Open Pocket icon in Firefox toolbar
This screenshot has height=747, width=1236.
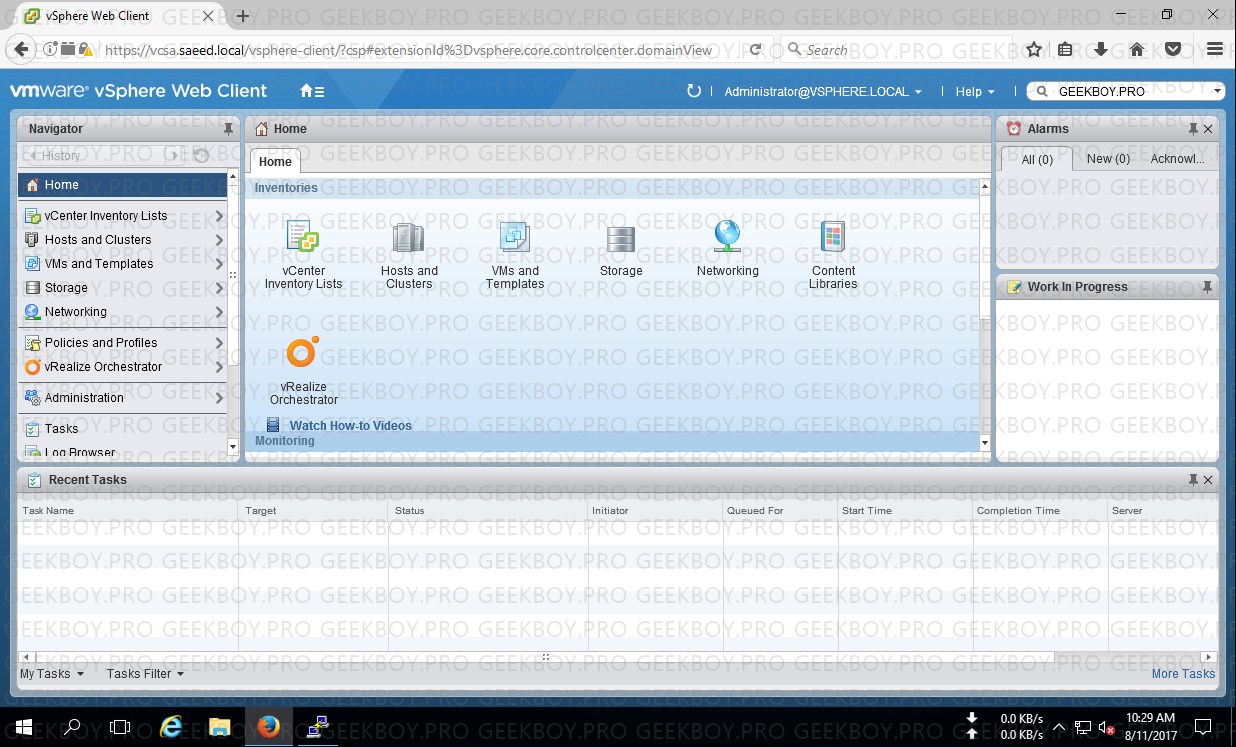point(1173,49)
